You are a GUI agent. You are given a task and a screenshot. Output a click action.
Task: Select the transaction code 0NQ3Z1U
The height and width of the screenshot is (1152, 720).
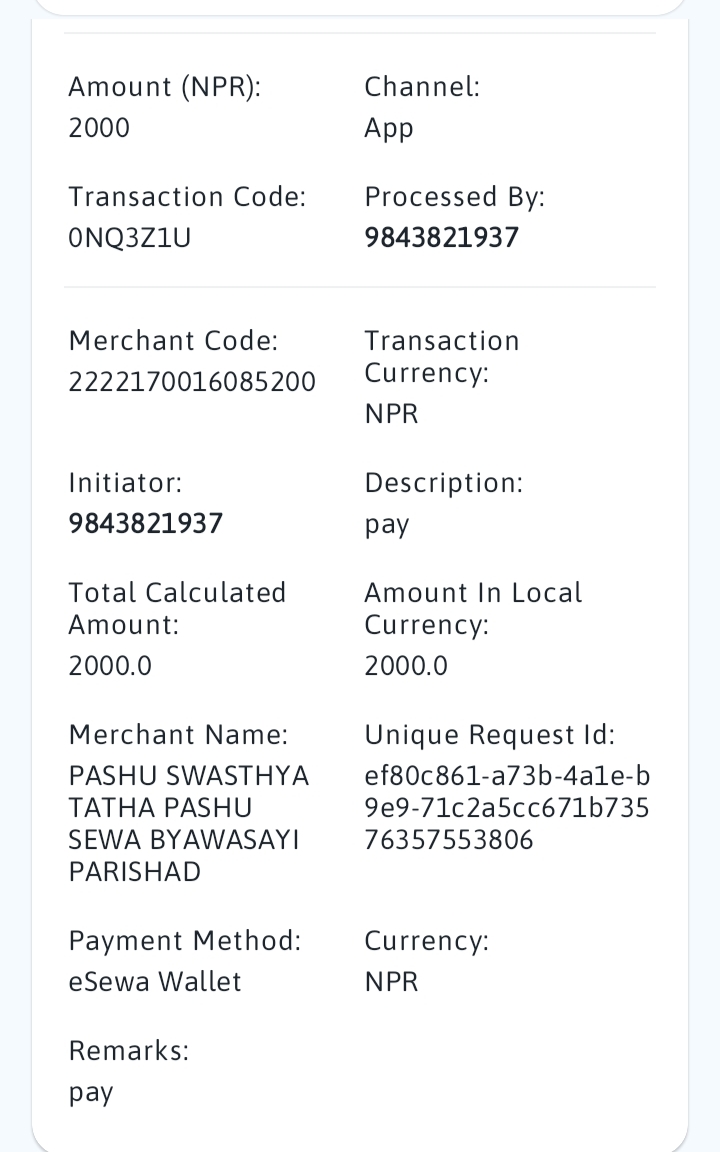129,238
